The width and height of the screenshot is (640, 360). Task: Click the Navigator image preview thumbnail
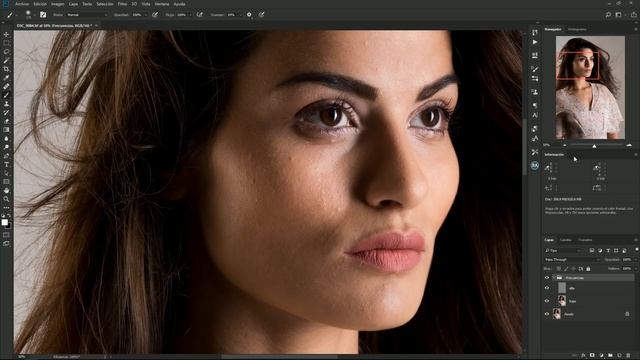(x=590, y=87)
